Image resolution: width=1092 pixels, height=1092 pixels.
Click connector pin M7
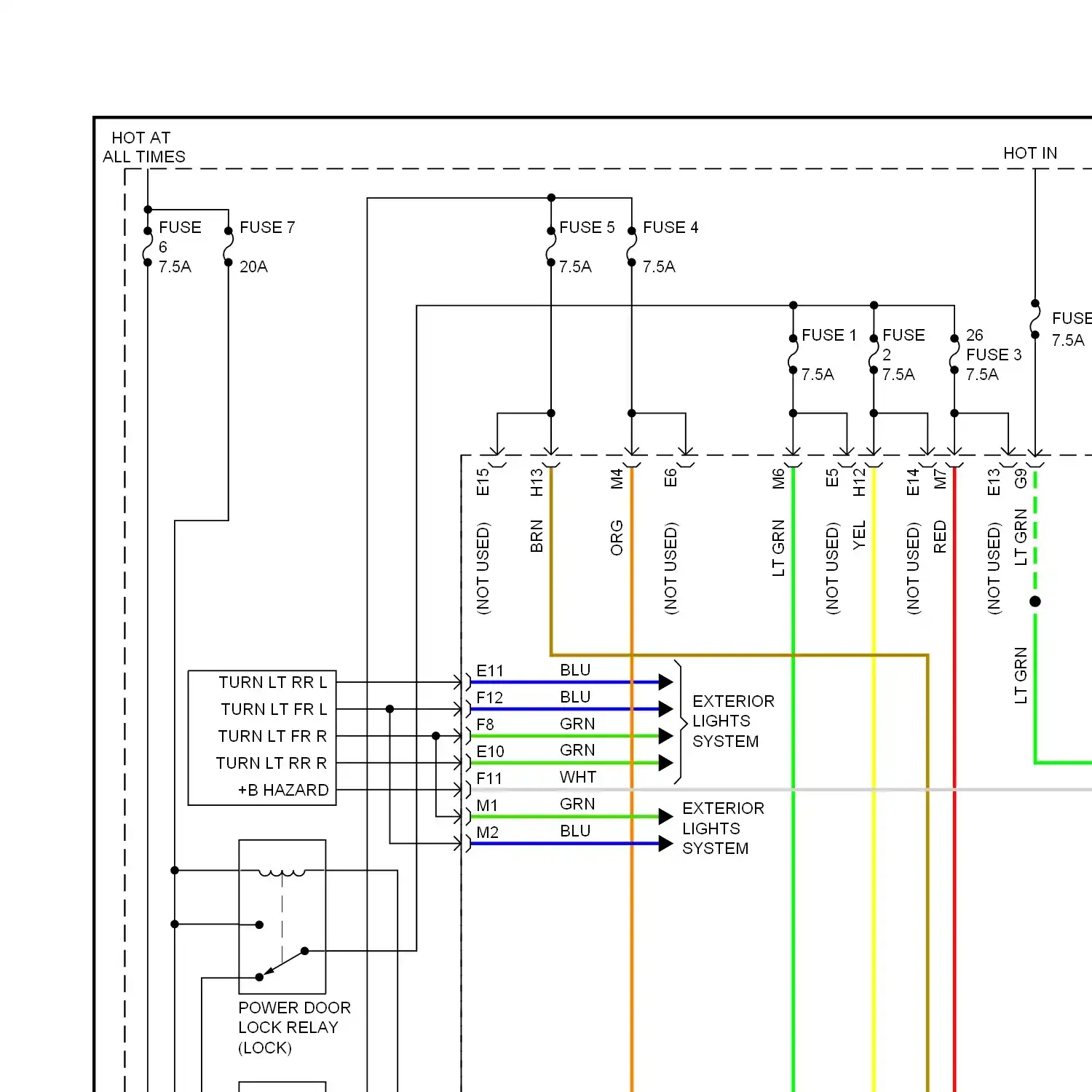click(x=940, y=478)
